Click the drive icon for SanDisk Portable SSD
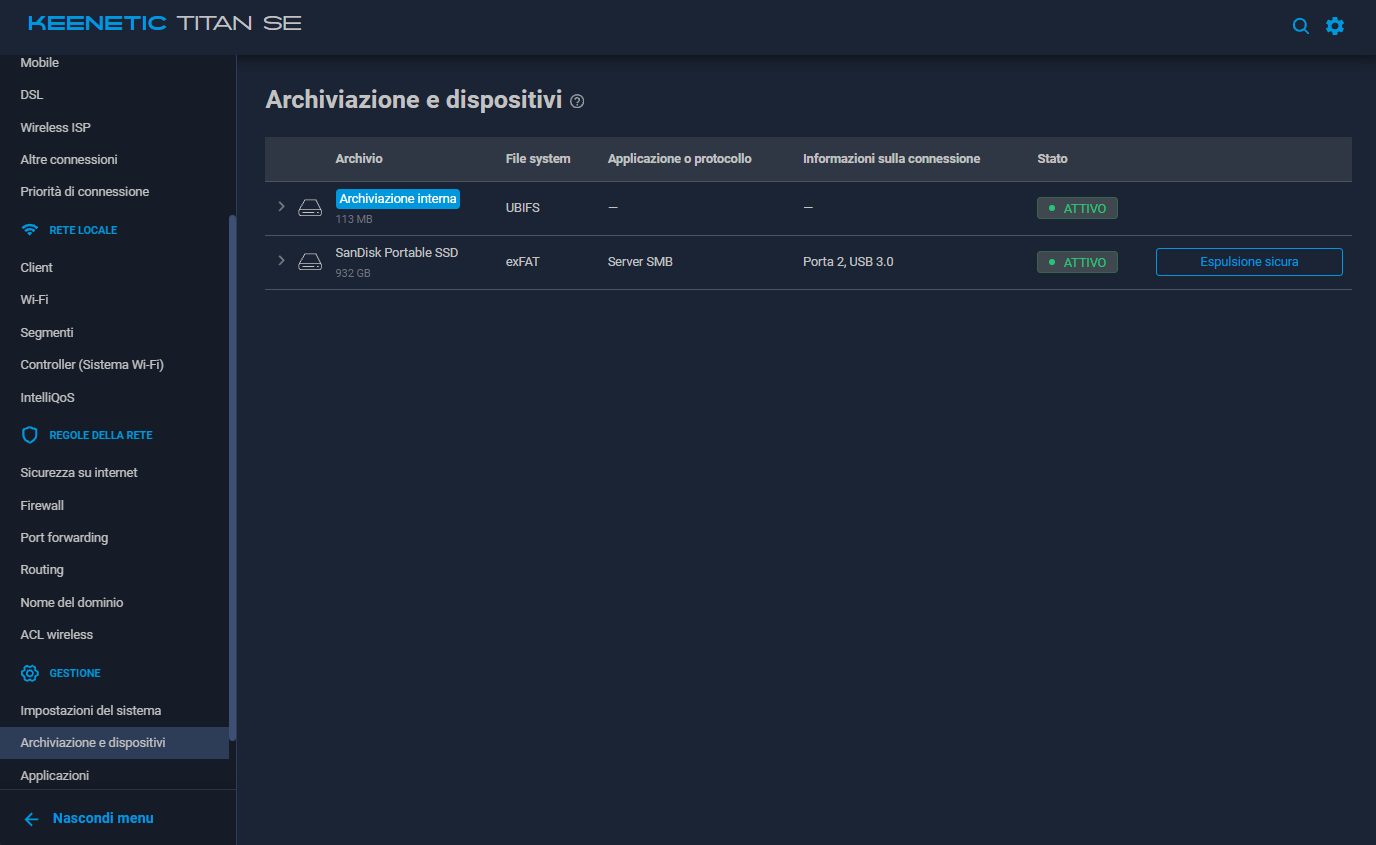 tap(310, 262)
